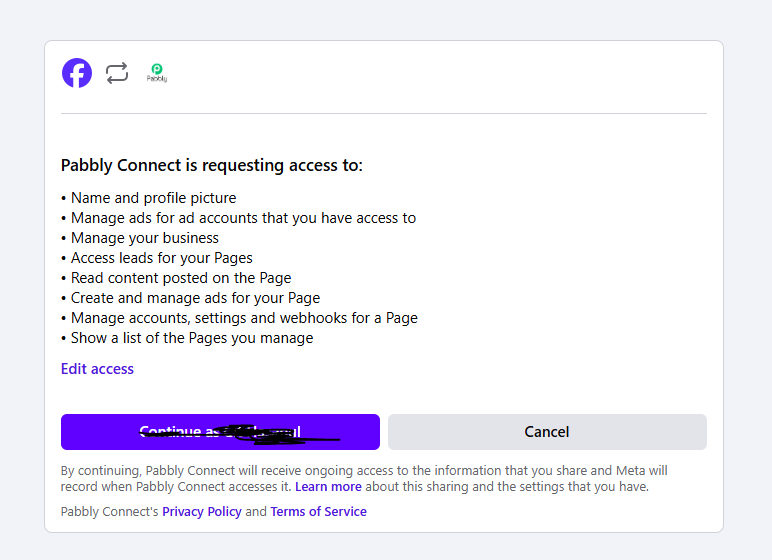Click the Pabbly logo icon
The width and height of the screenshot is (772, 560).
coord(157,72)
